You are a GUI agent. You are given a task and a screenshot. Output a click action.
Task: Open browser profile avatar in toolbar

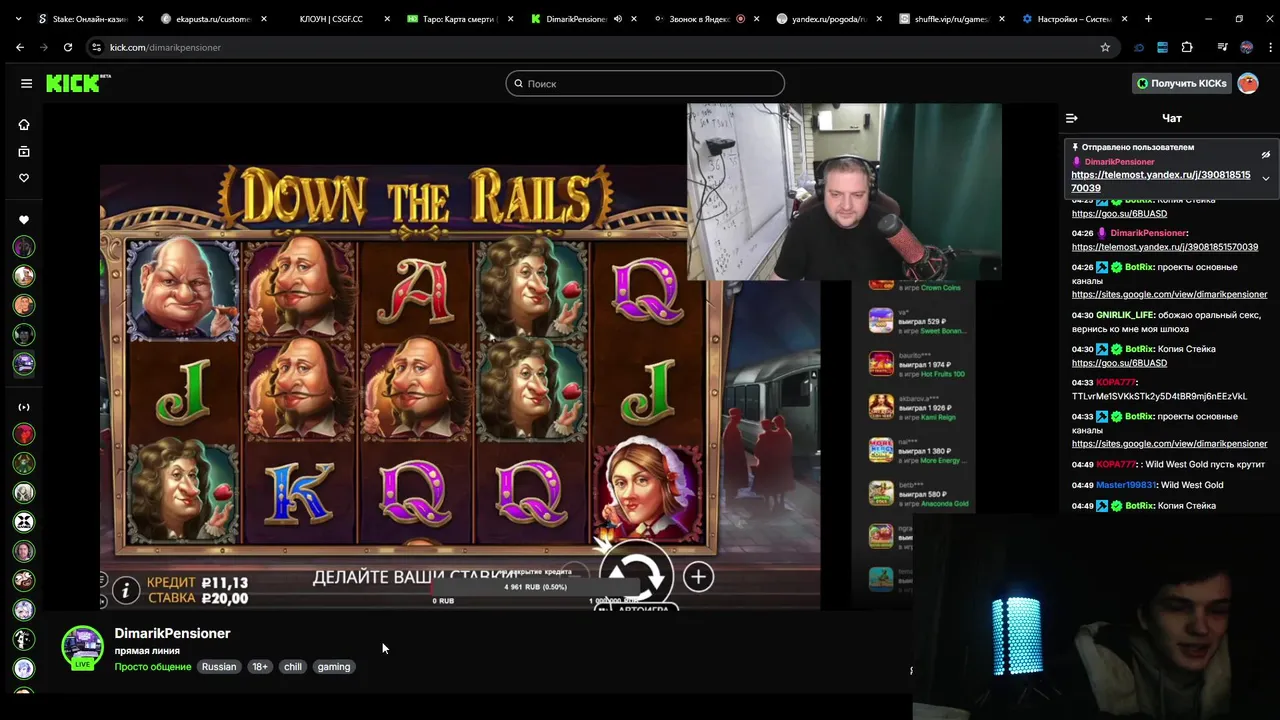click(1246, 47)
